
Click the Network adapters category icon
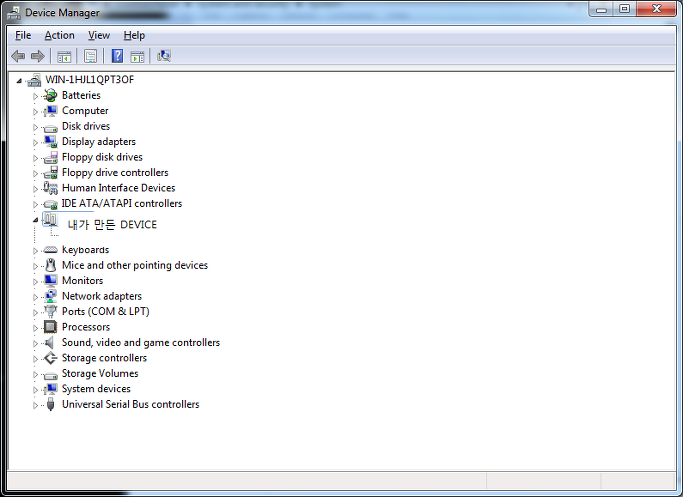[x=51, y=296]
